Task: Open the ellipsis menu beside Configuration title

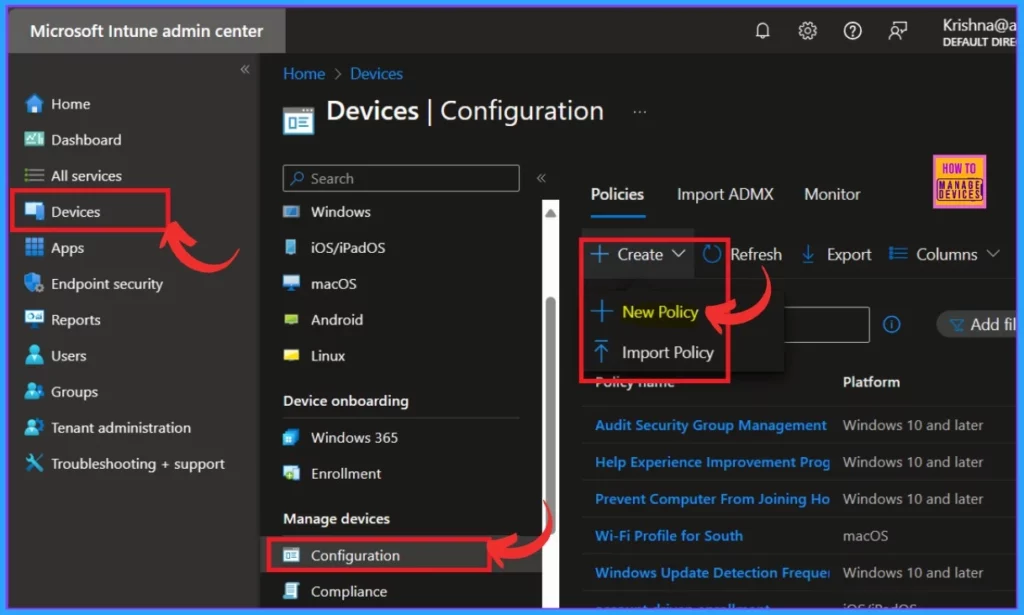Action: click(640, 112)
